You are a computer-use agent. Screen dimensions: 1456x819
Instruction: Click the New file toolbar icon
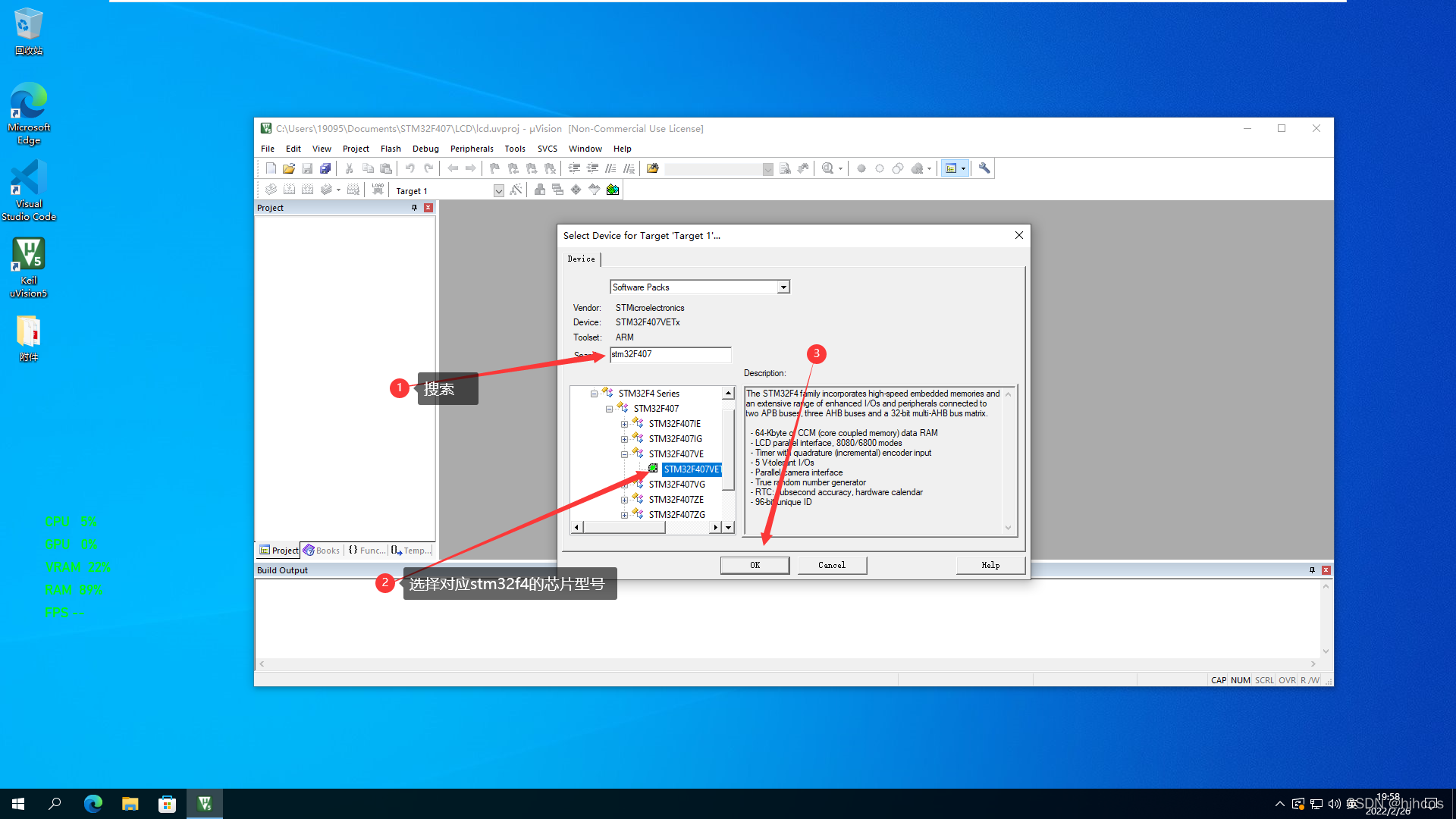pyautogui.click(x=271, y=168)
